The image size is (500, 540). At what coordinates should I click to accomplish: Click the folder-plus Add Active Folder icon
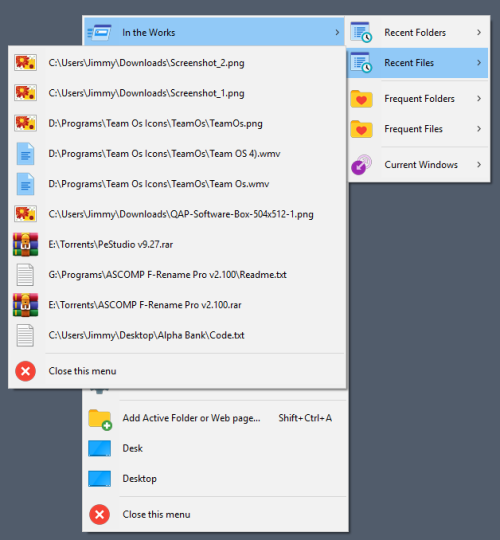100,419
